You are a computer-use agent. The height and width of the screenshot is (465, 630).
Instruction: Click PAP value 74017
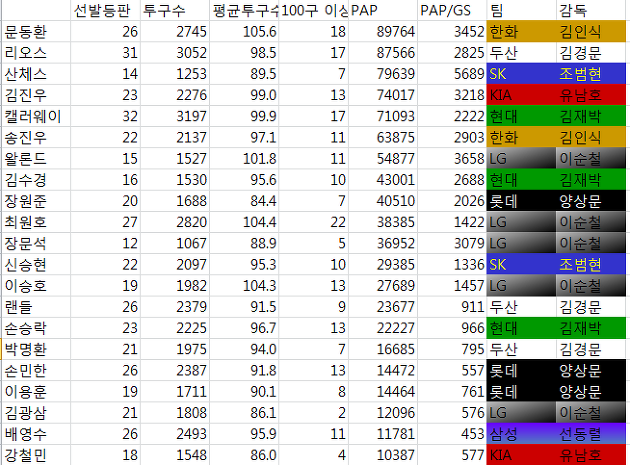(383, 95)
